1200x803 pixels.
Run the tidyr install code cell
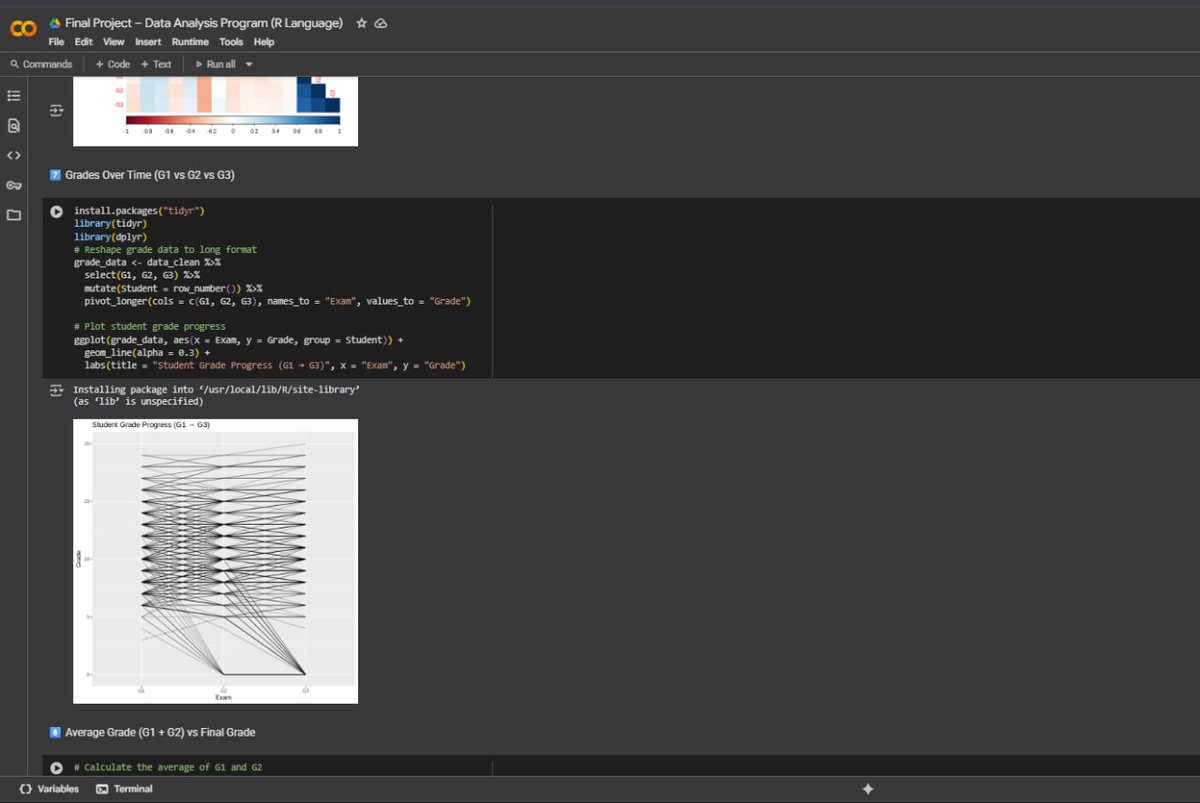(x=56, y=212)
